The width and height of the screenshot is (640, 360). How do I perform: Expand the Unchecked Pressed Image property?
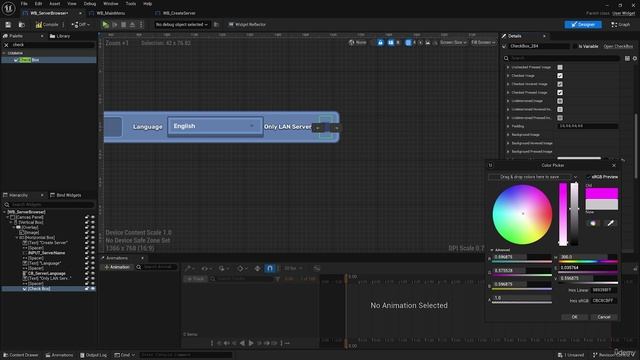point(508,67)
